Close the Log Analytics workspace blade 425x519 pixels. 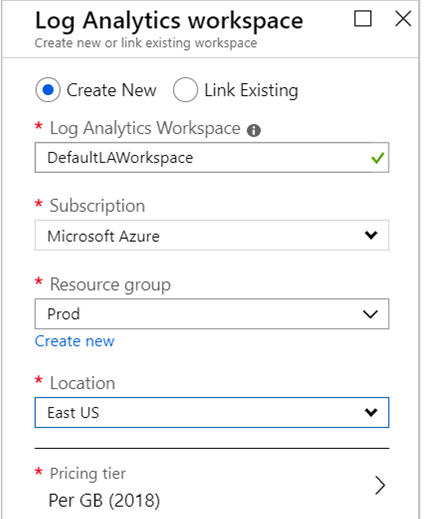(x=403, y=18)
